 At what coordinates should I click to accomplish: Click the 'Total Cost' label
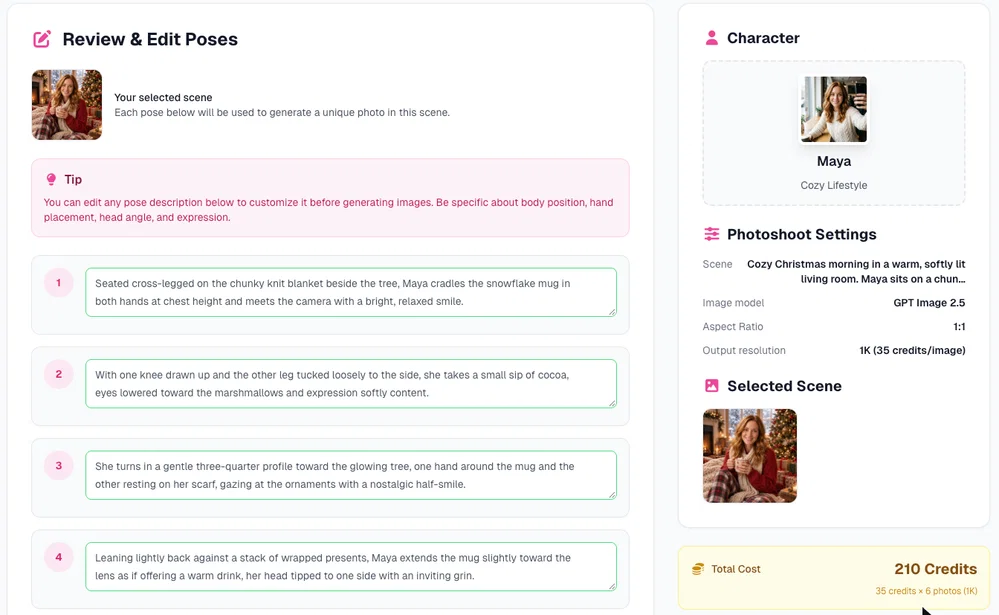click(736, 568)
